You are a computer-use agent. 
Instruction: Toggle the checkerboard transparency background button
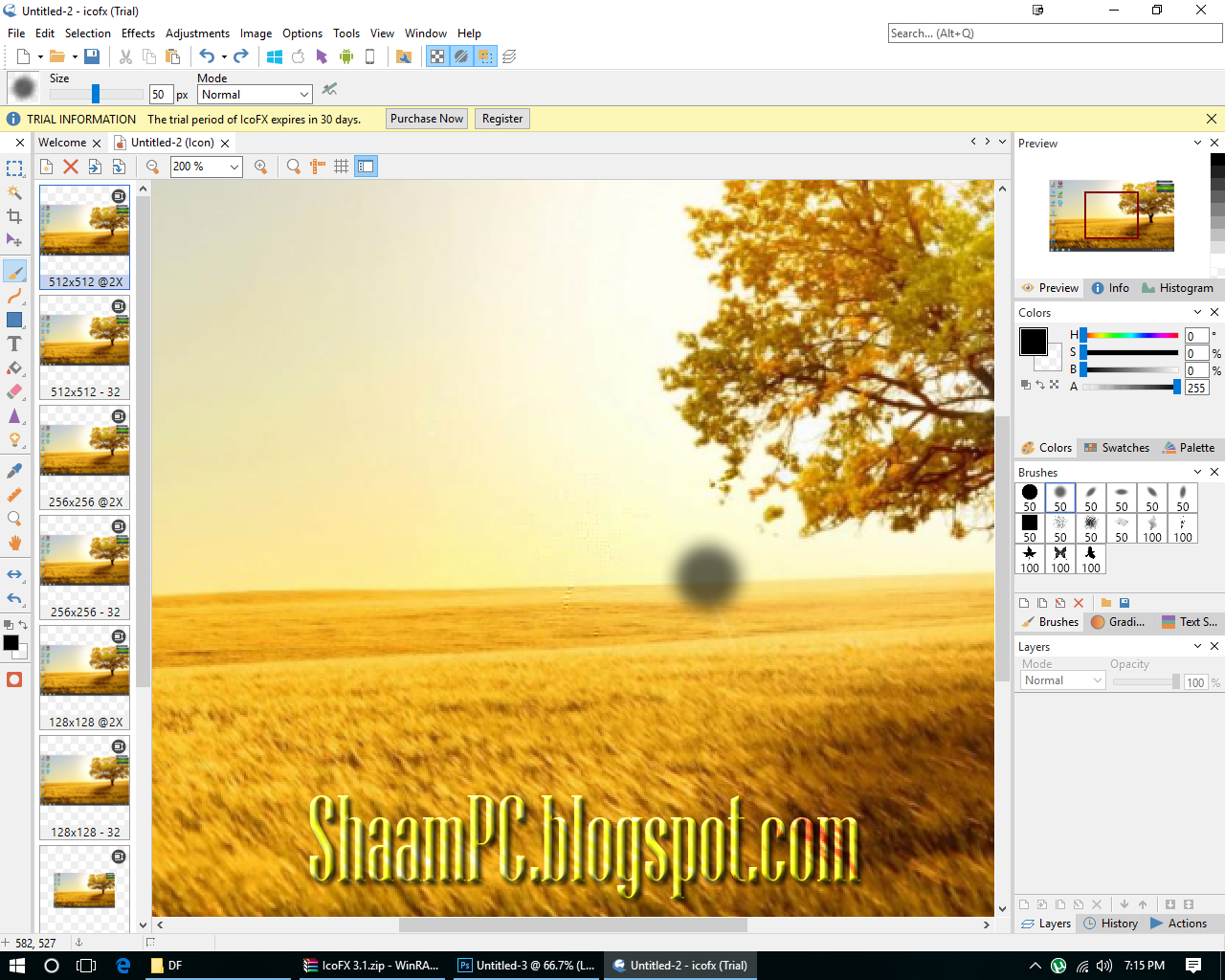(437, 56)
